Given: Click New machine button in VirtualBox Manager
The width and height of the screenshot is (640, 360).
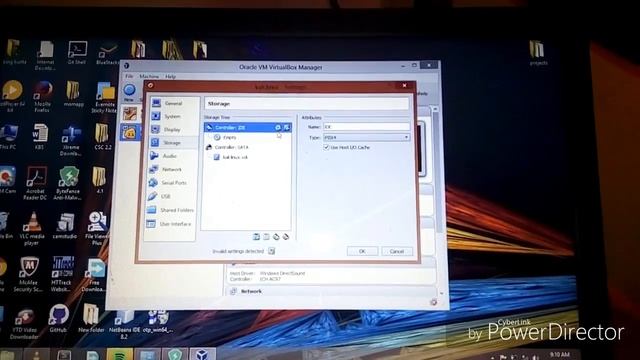Looking at the screenshot, I should [129, 92].
